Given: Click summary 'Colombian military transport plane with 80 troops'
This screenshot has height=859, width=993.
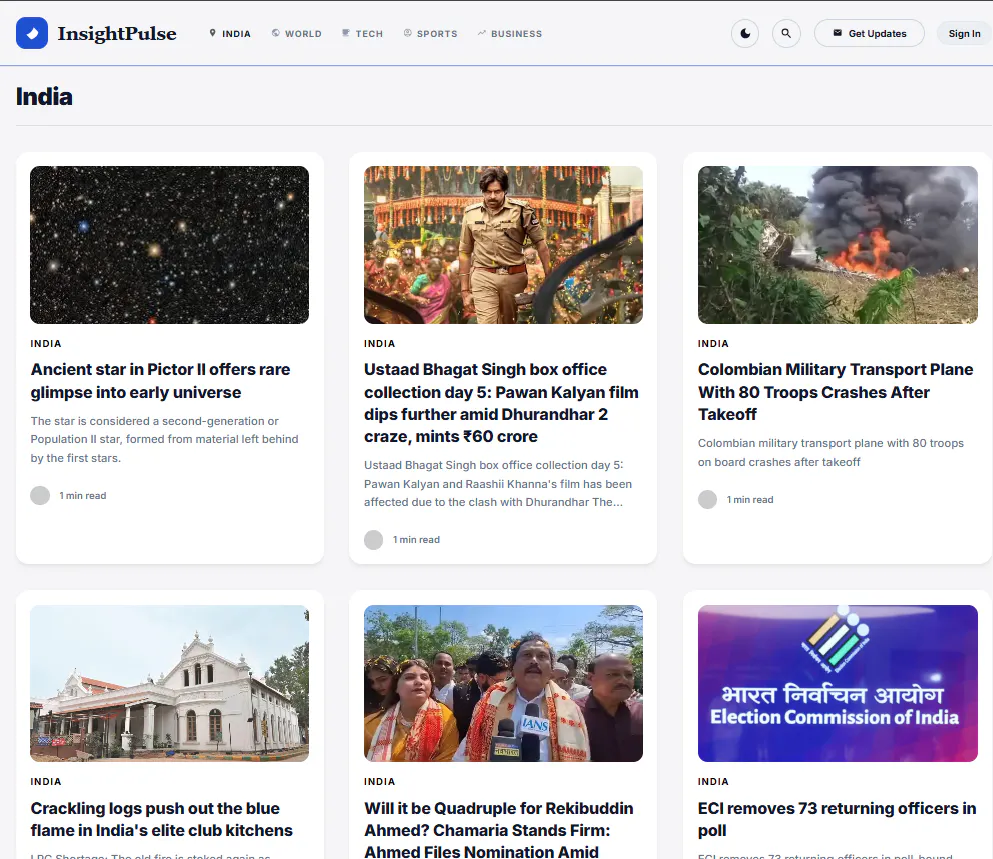Looking at the screenshot, I should 831,452.
